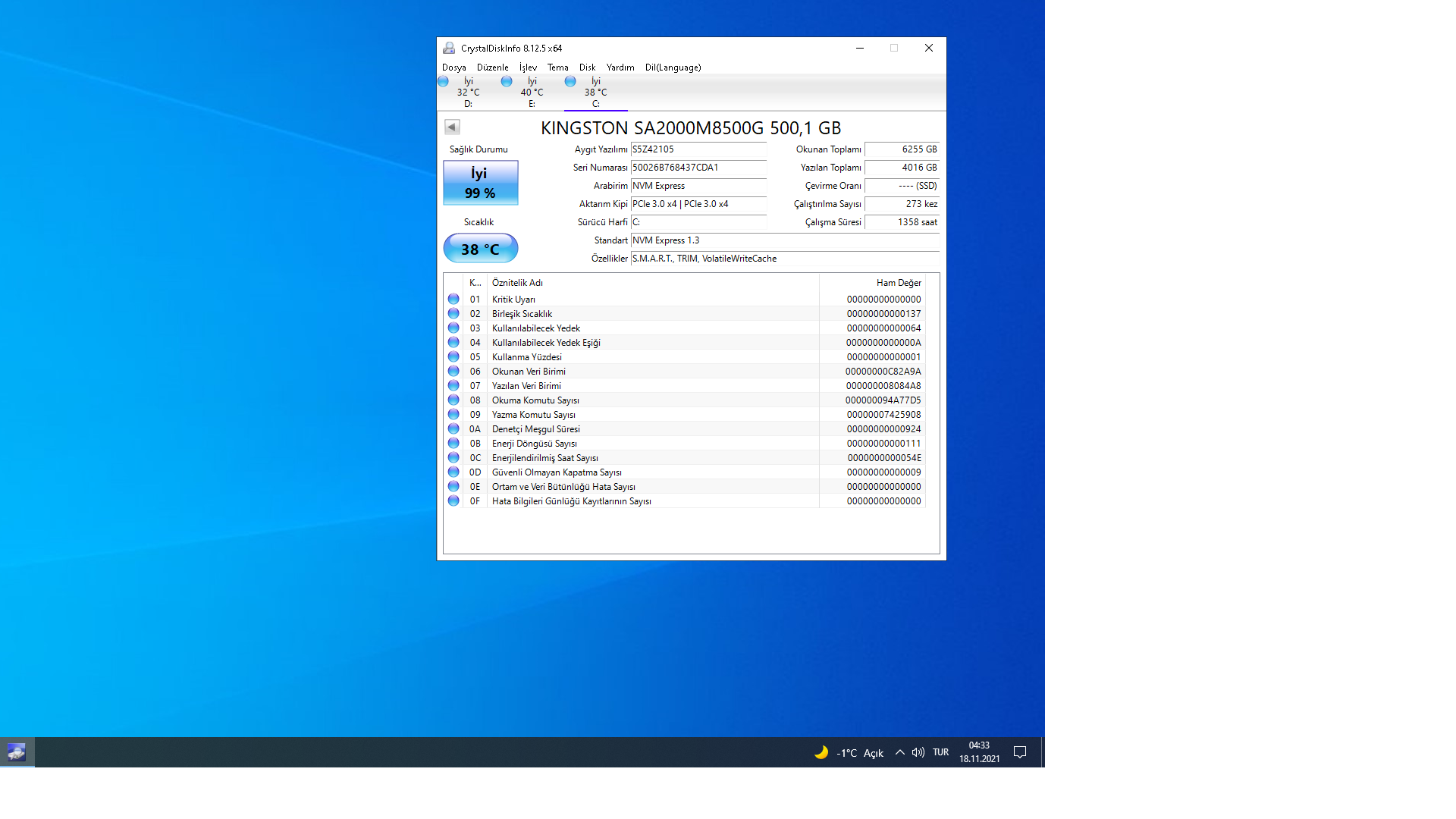The height and width of the screenshot is (819, 1456).
Task: Select the Okuma Komutu Sayısı row
Action: coord(685,400)
